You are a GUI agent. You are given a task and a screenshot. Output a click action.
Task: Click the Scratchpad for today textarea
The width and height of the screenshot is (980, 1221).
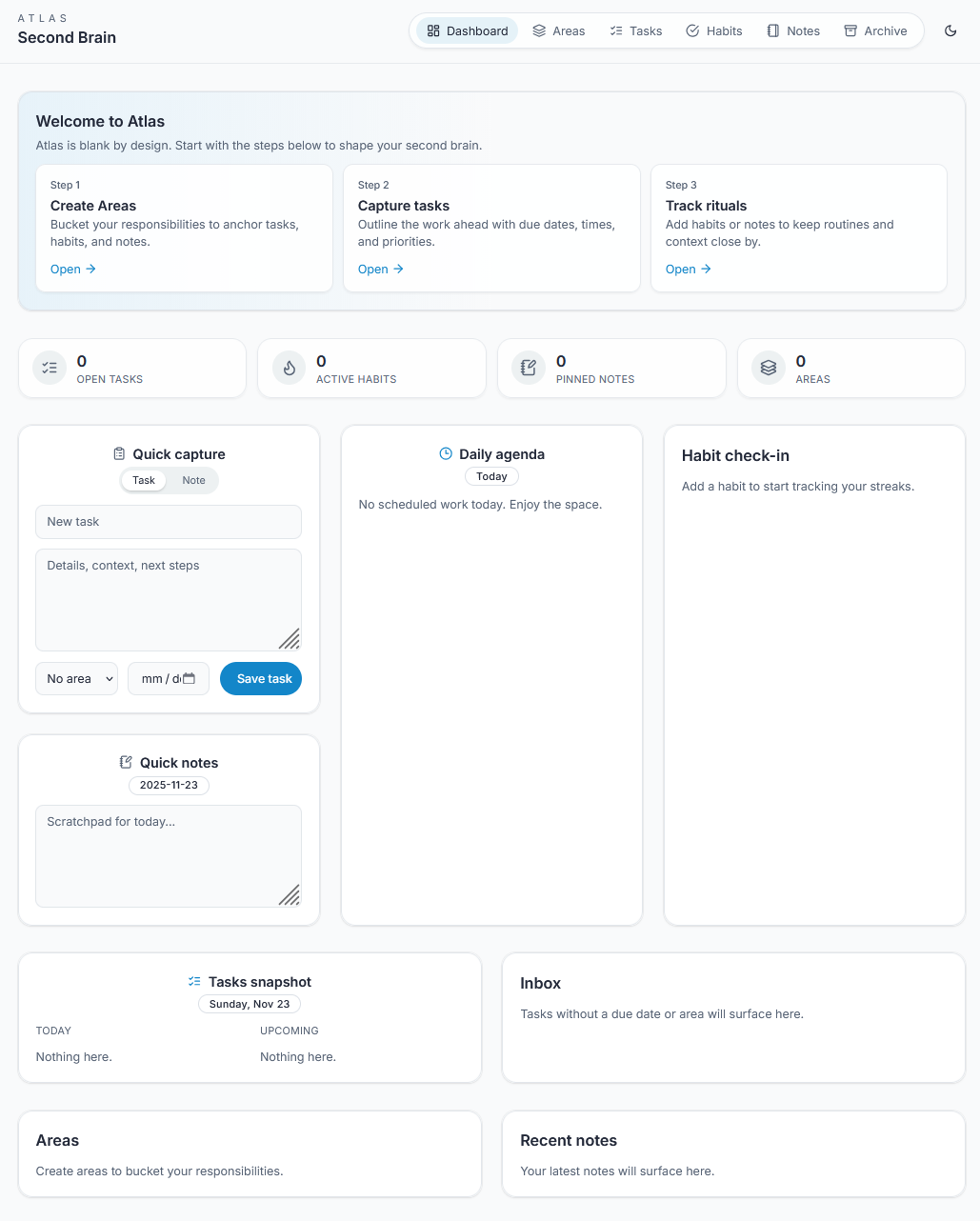point(169,855)
